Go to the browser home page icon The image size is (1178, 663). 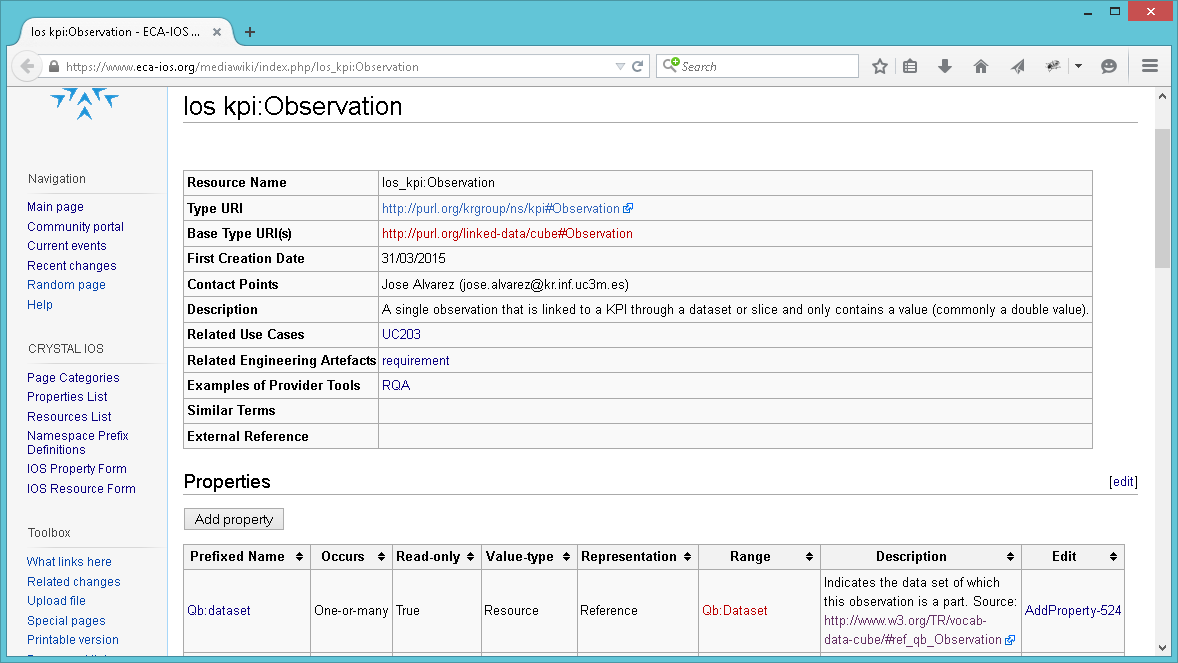[x=980, y=66]
